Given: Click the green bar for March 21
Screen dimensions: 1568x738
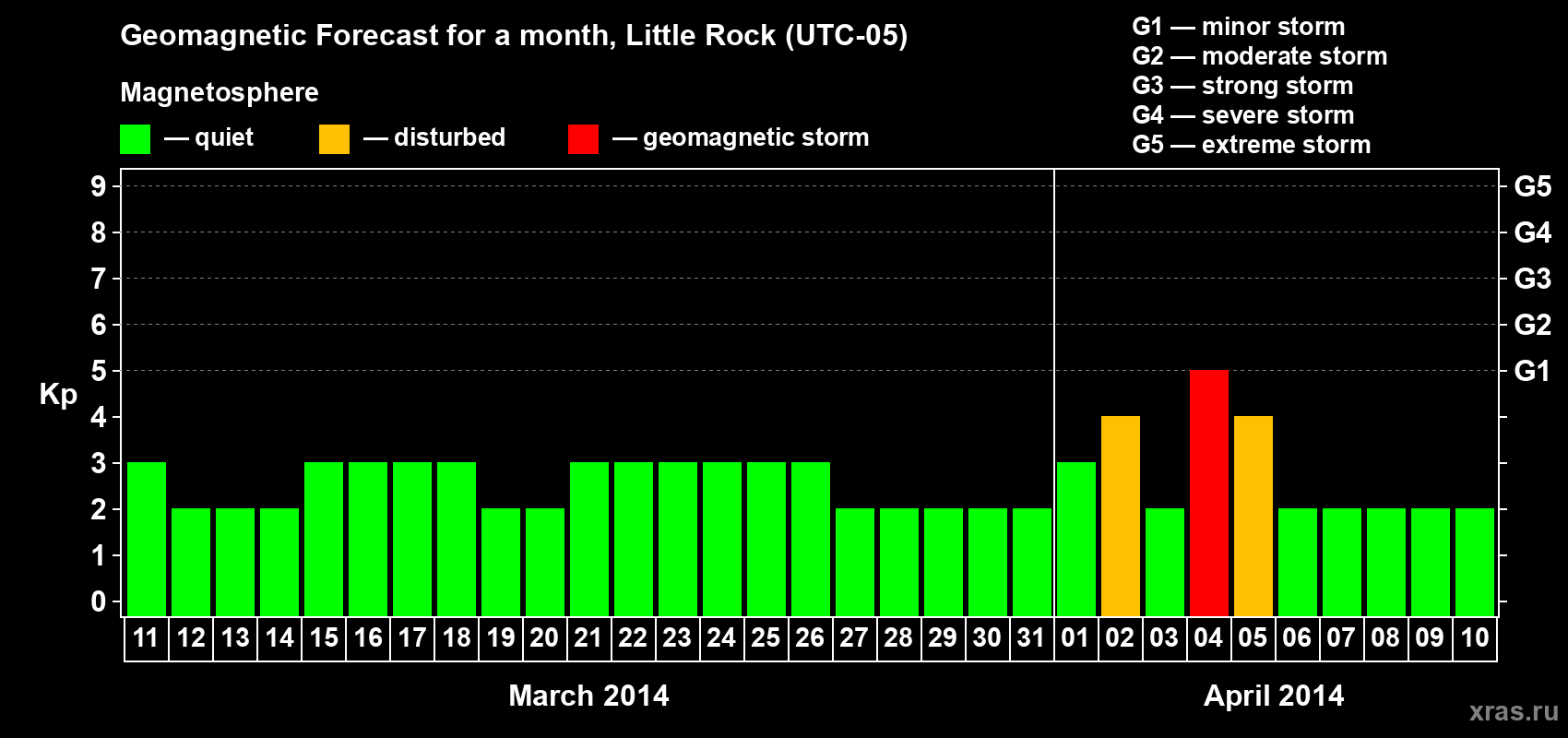Looking at the screenshot, I should click(x=589, y=539).
